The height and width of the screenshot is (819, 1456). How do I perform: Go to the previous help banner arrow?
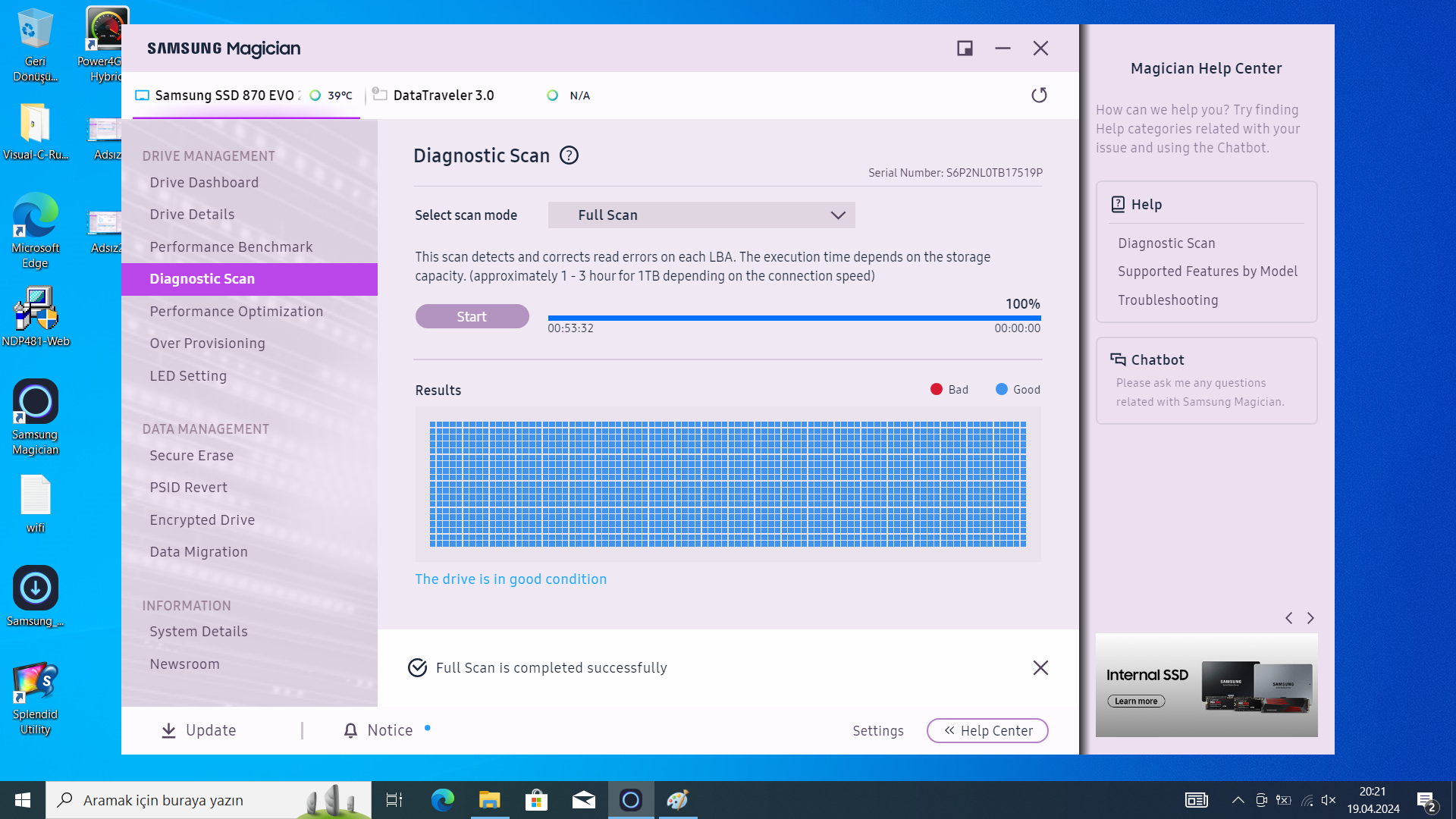pos(1288,618)
